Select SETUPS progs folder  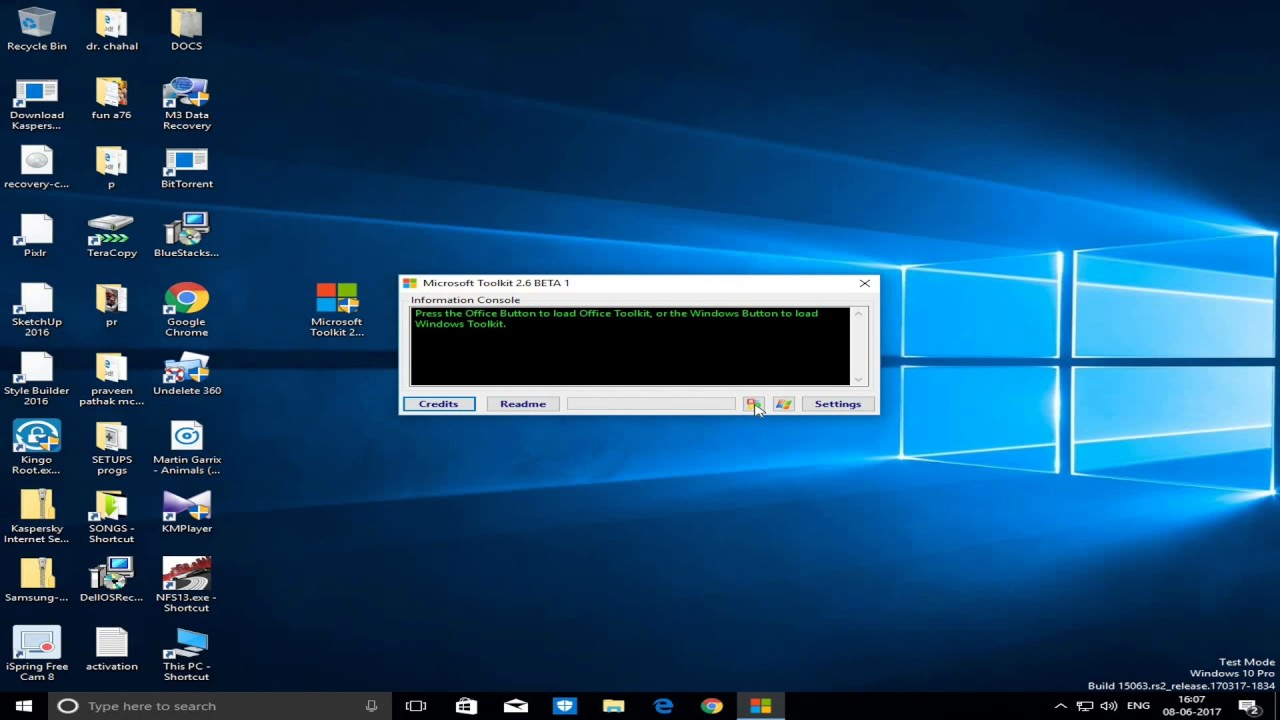click(x=112, y=449)
